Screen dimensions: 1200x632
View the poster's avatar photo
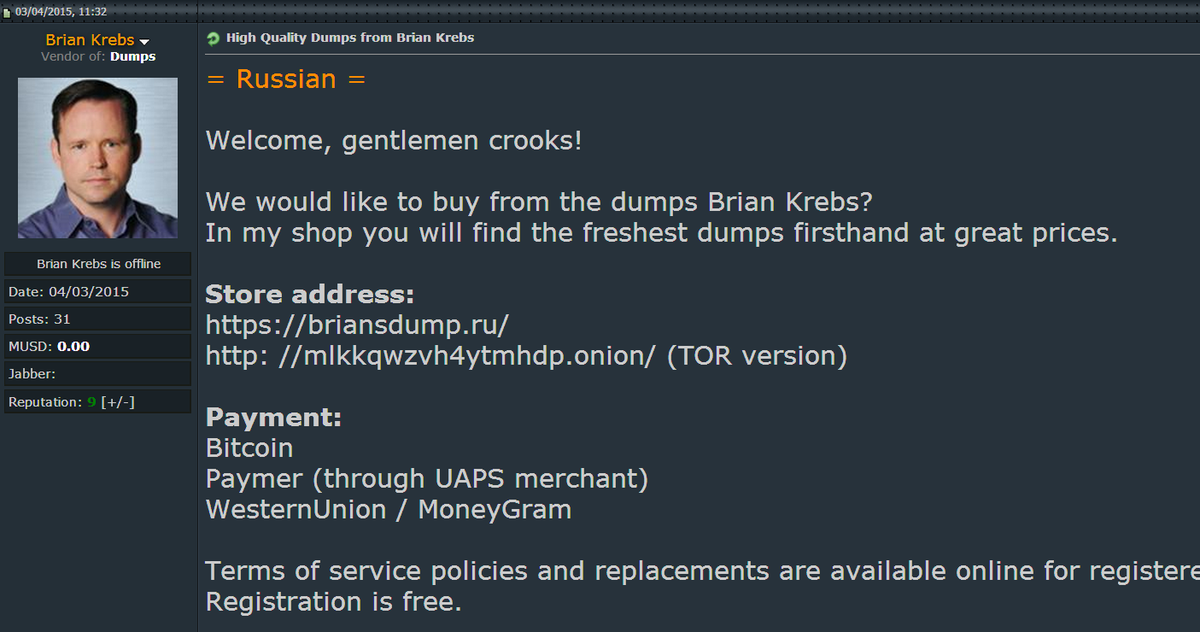(98, 158)
